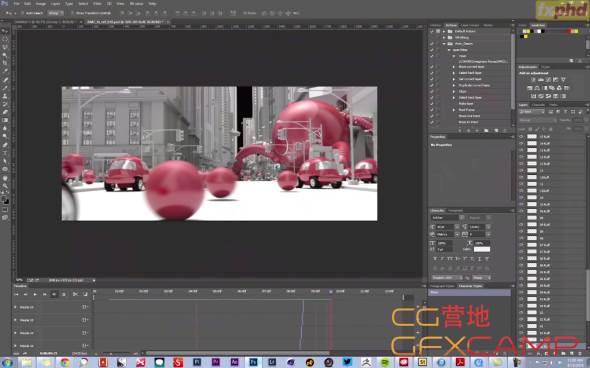Collapse the third expanded action set

tap(444, 44)
